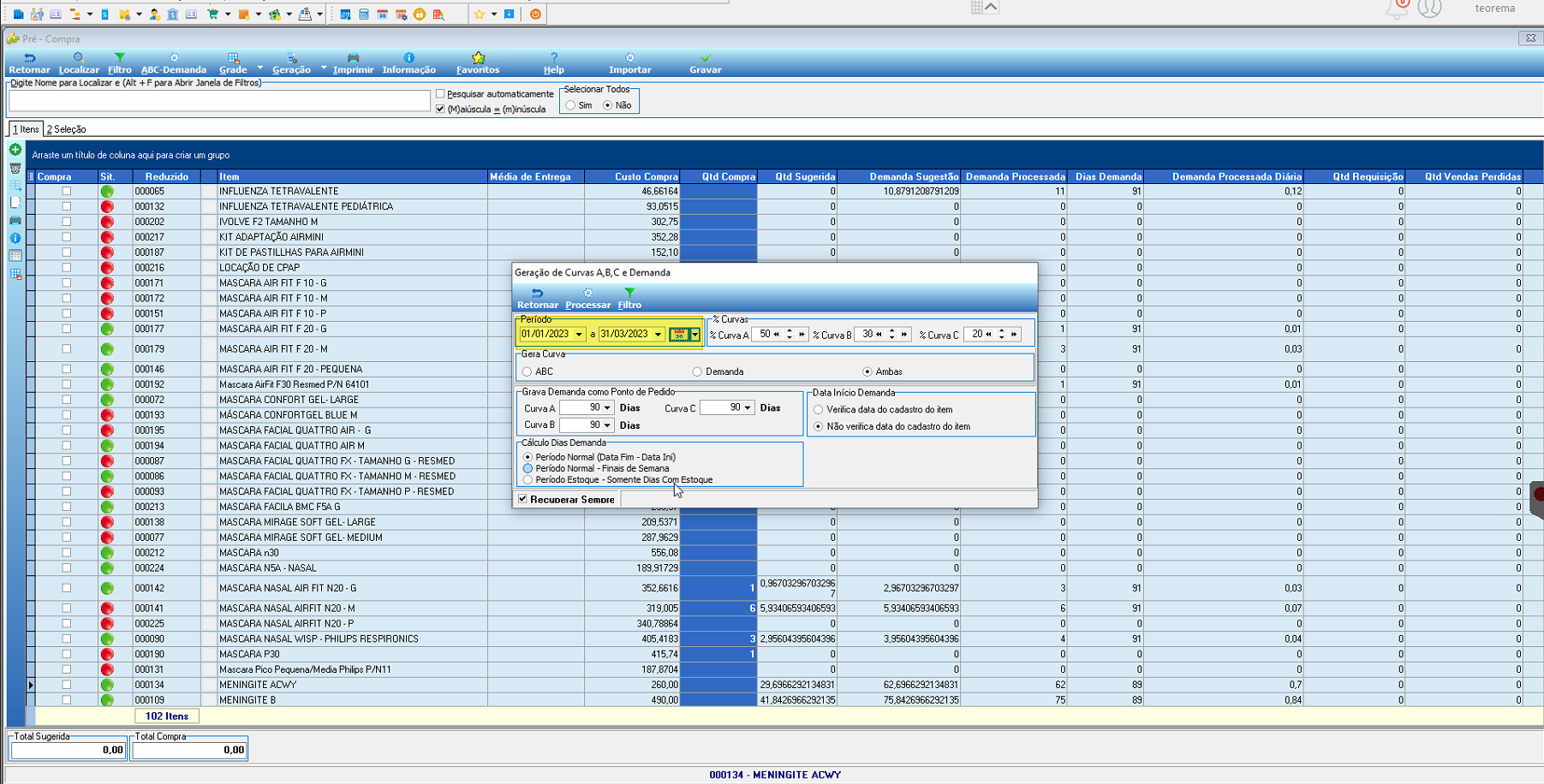Click the Imprimir printer icon
The width and height of the screenshot is (1544, 784).
pos(353,57)
